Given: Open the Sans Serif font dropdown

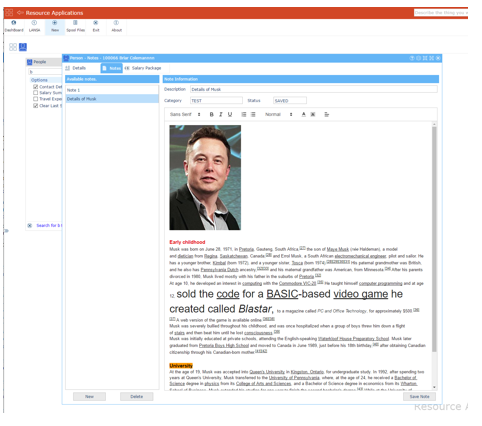Looking at the screenshot, I should coord(185,114).
